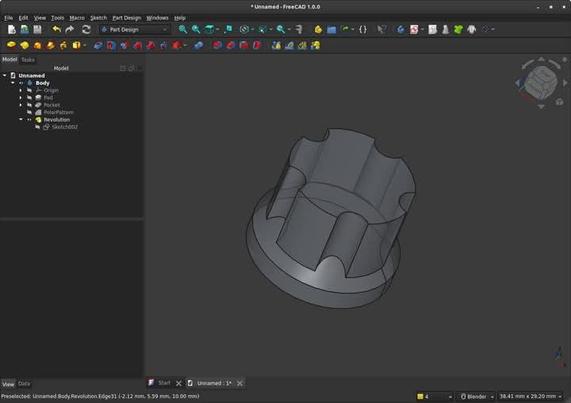Viewport: 571px width, 403px height.
Task: Click the blue Create Group folder icon
Action: (331, 29)
